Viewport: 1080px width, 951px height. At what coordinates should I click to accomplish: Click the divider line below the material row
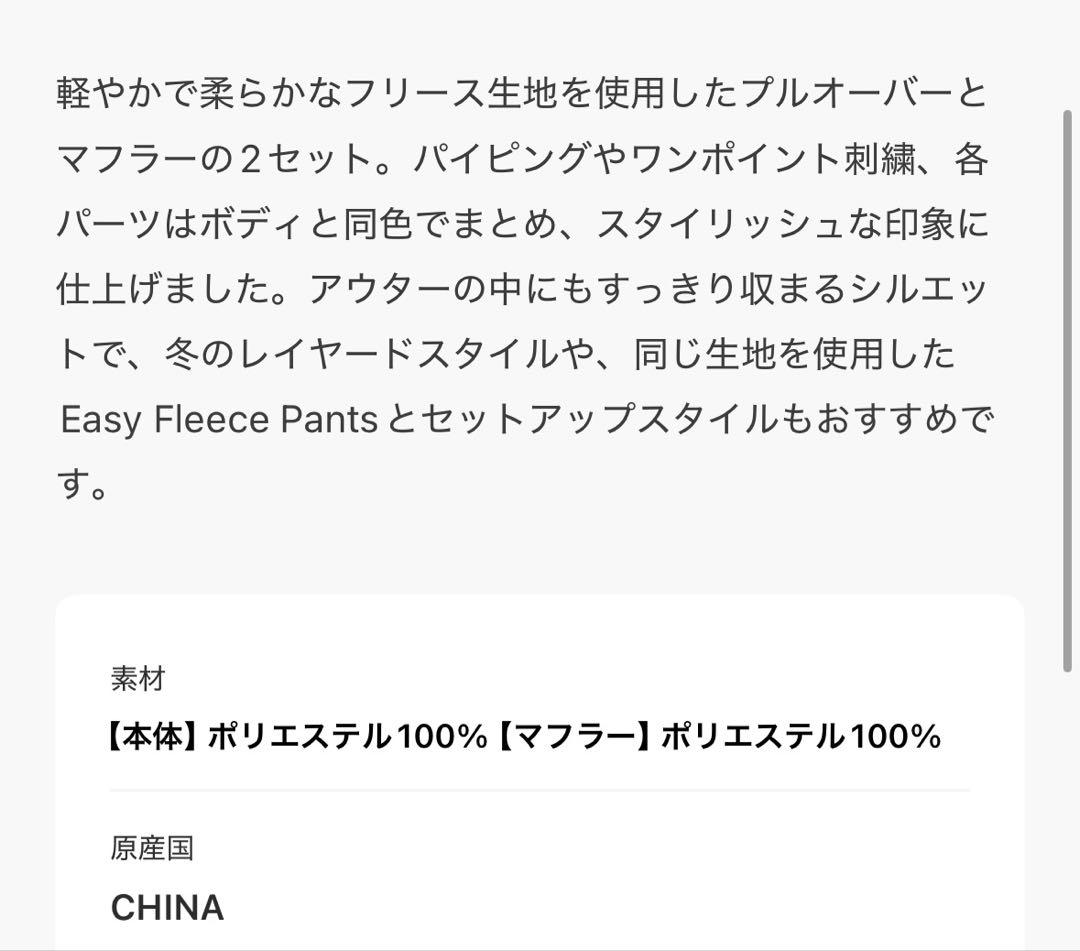click(x=540, y=790)
